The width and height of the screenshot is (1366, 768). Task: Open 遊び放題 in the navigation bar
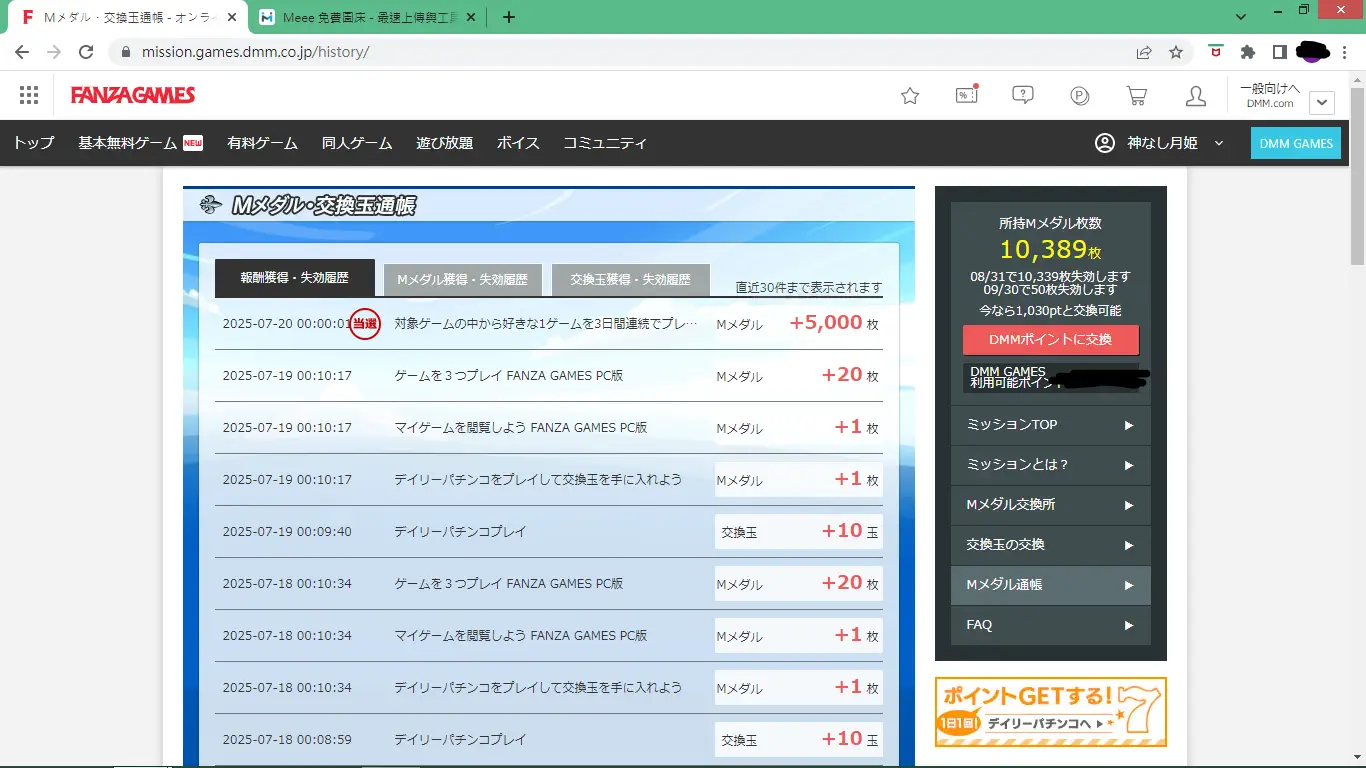point(445,143)
